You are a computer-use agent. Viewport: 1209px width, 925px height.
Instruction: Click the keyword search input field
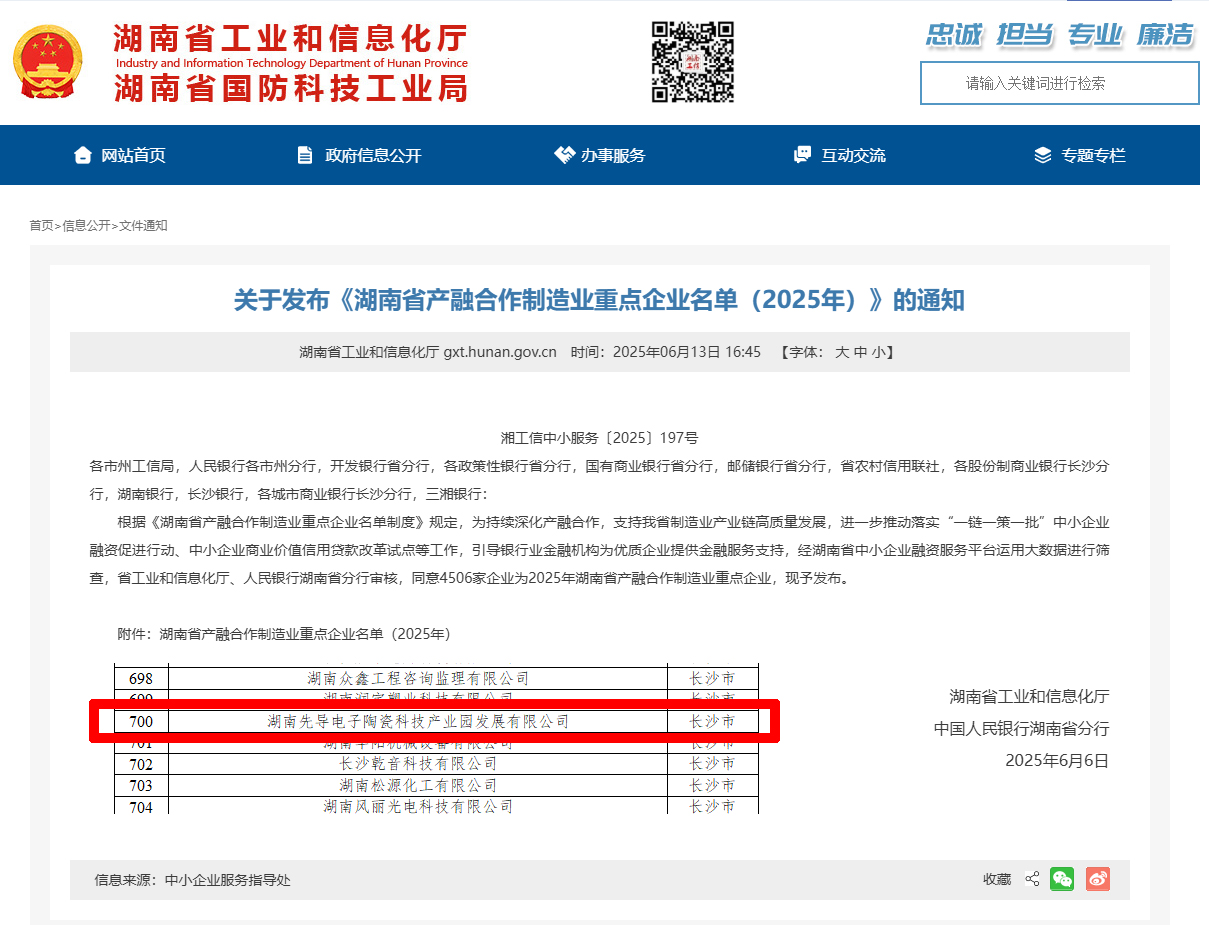1059,83
